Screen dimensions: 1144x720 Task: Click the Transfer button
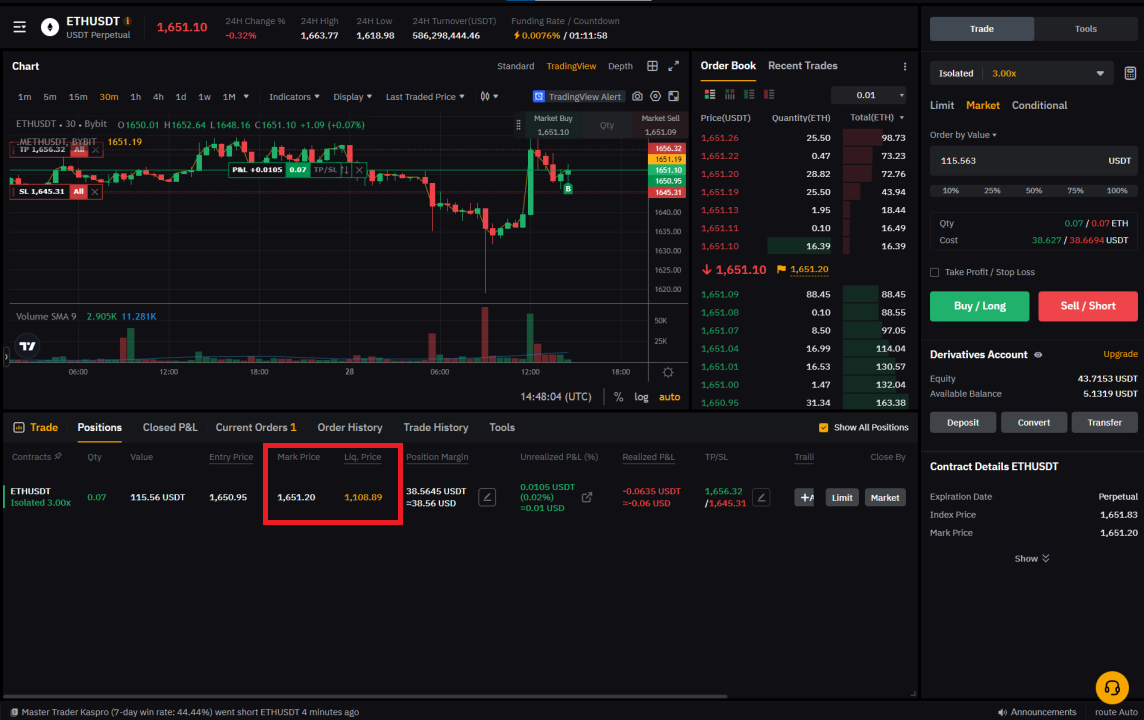point(1104,422)
